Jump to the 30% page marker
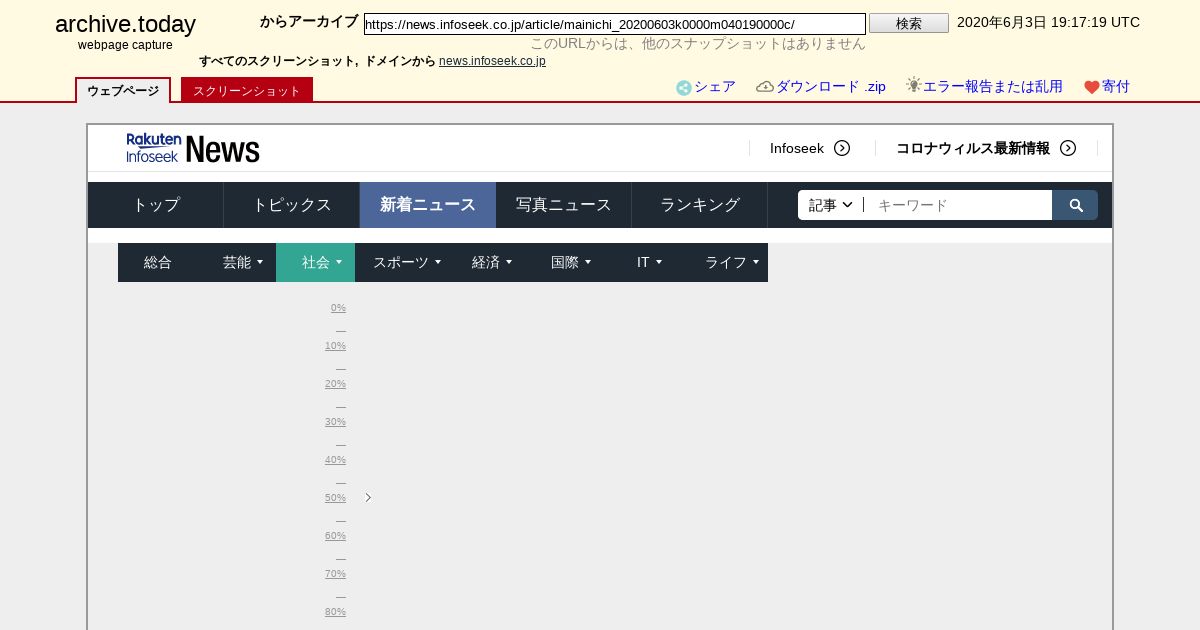This screenshot has width=1200, height=630. [335, 422]
